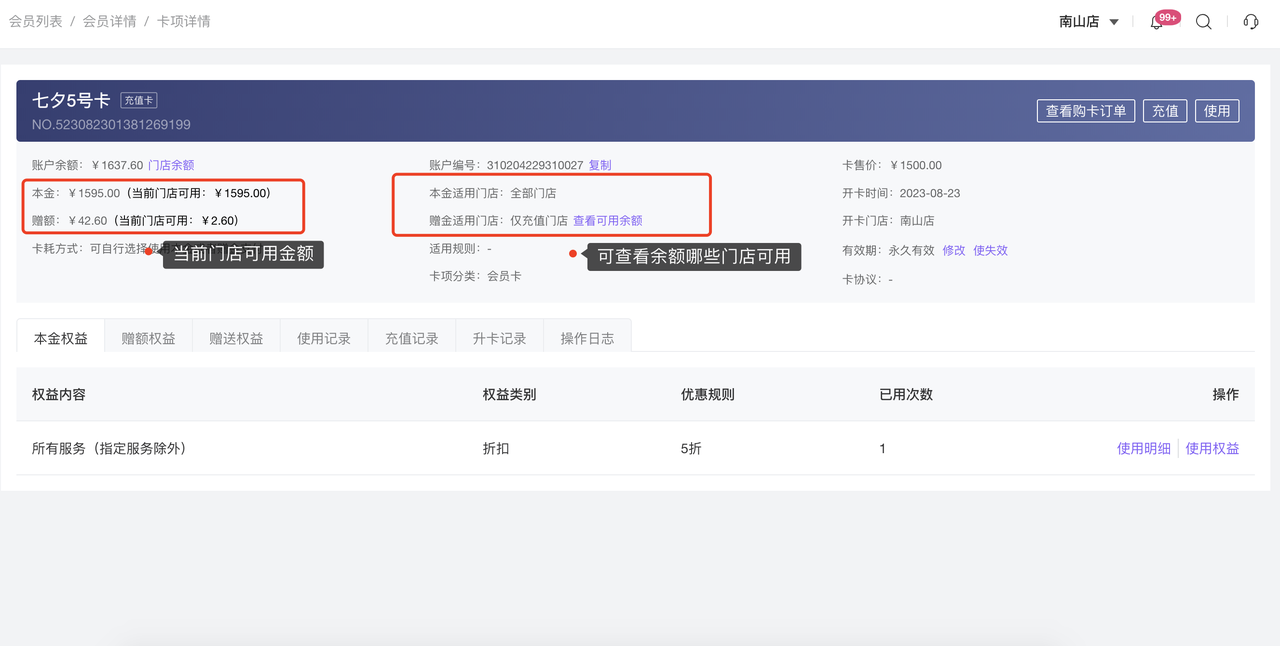Open the notifications bell icon

point(1156,23)
